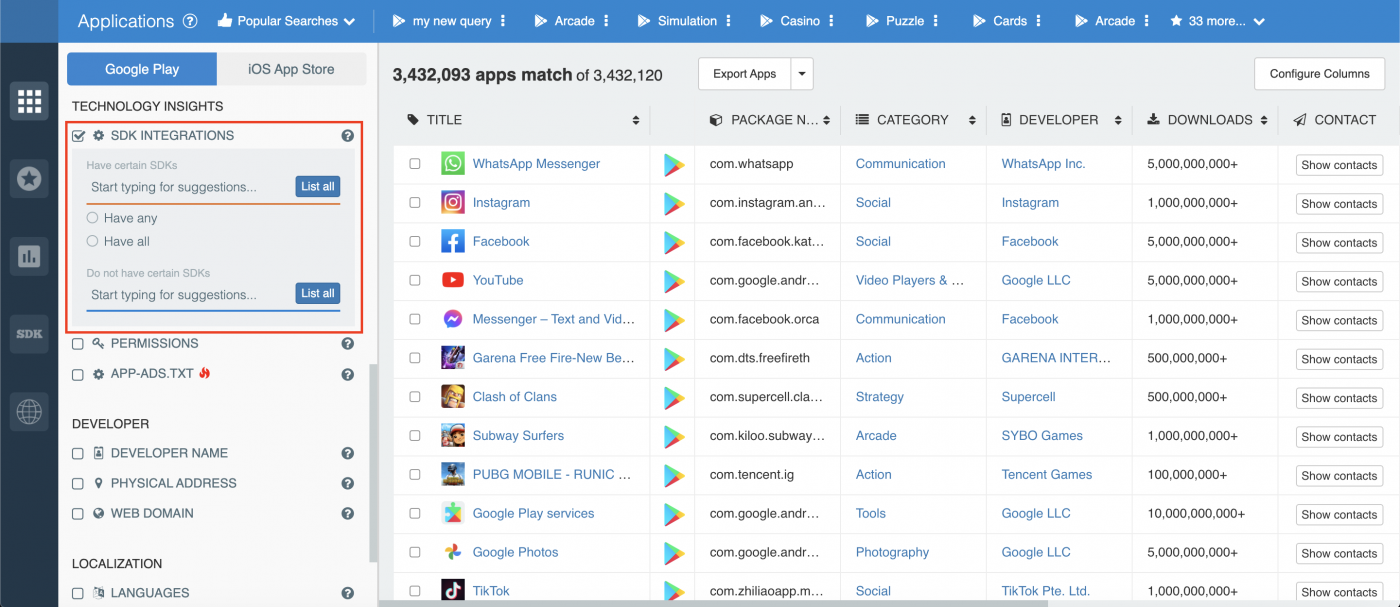Open the Supercell developer link
Screen dimensions: 1400x607
(1028, 397)
